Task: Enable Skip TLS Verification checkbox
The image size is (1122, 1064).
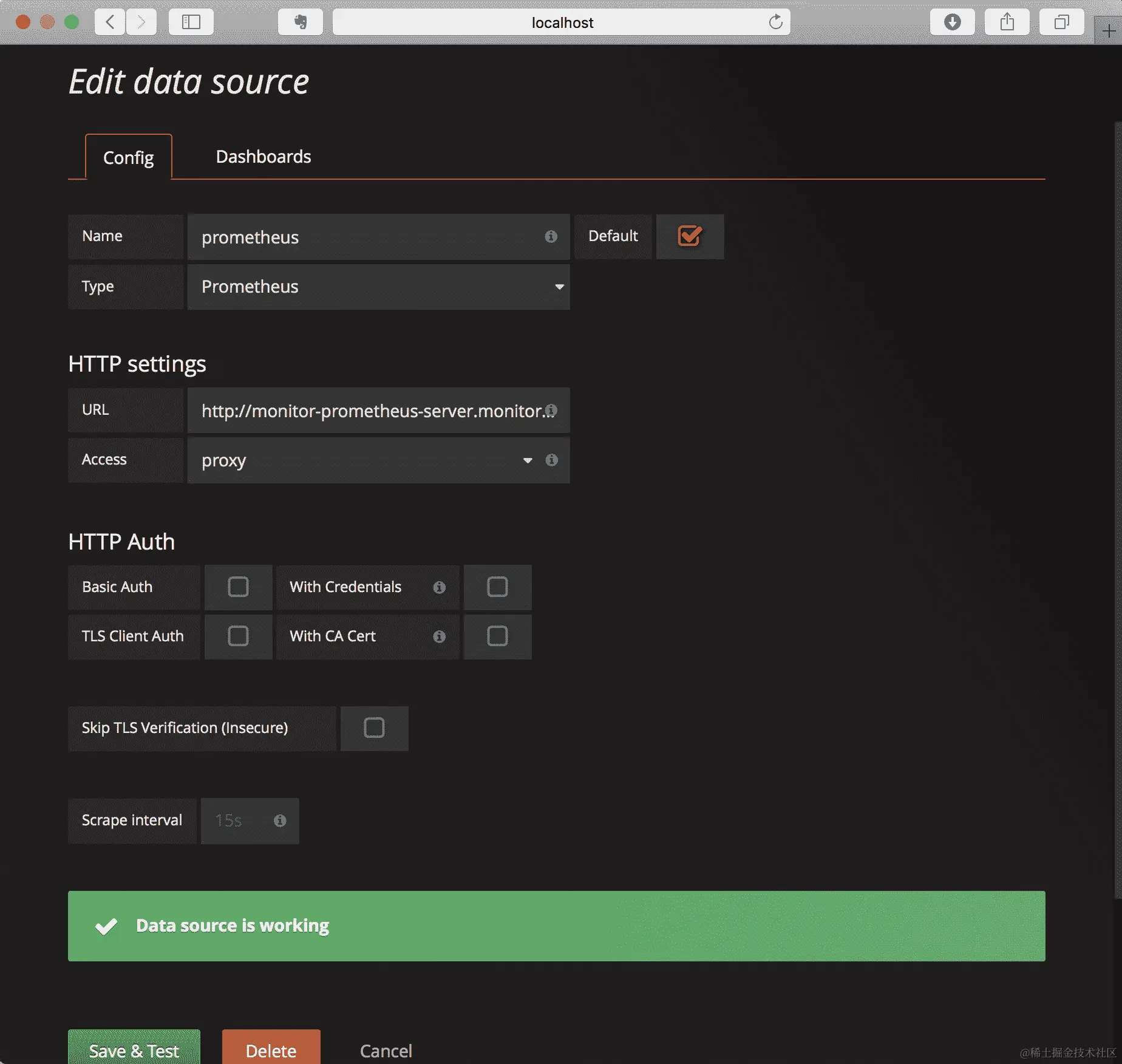Action: tap(374, 728)
